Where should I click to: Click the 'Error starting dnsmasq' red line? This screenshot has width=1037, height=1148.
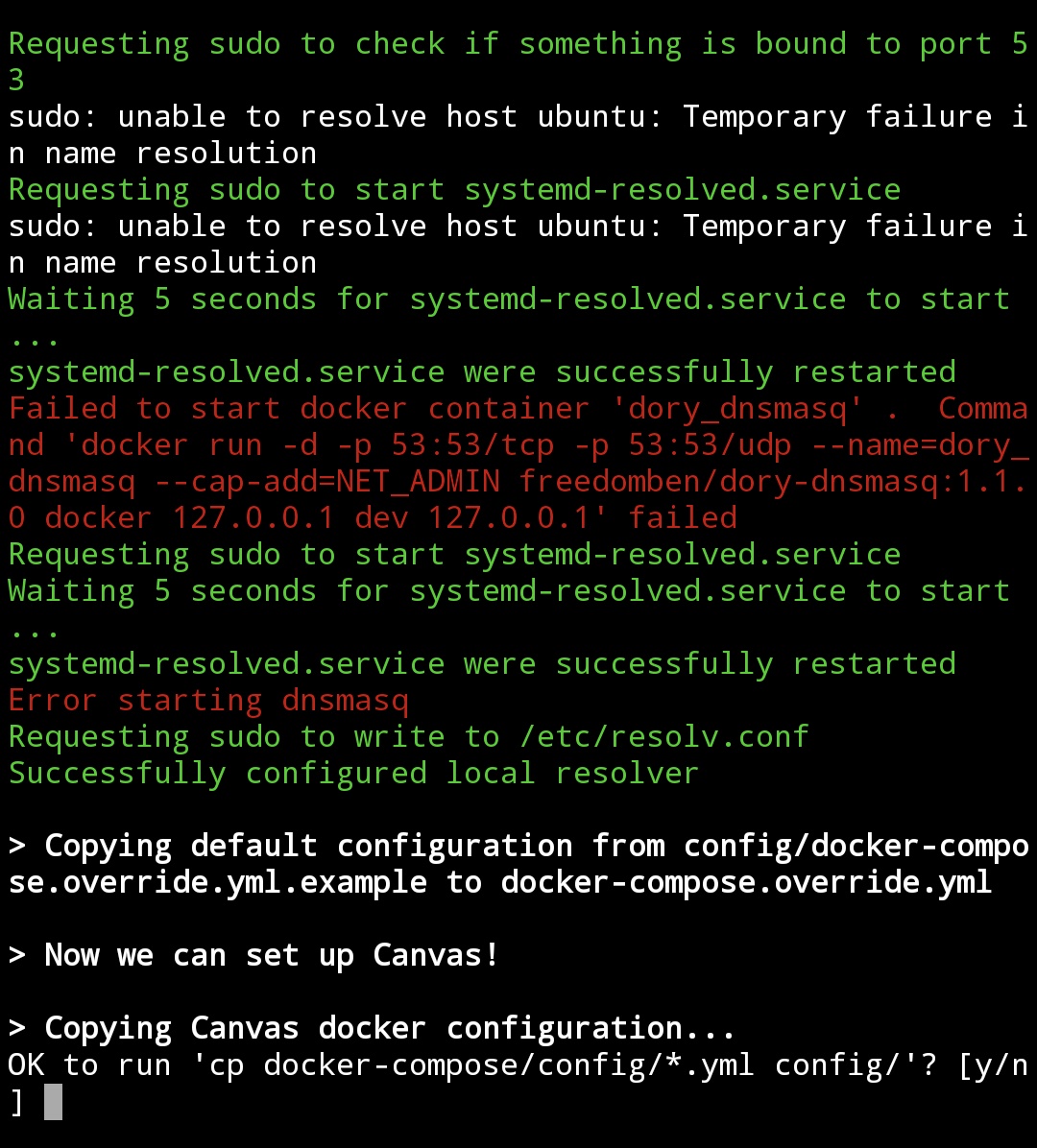(x=208, y=701)
